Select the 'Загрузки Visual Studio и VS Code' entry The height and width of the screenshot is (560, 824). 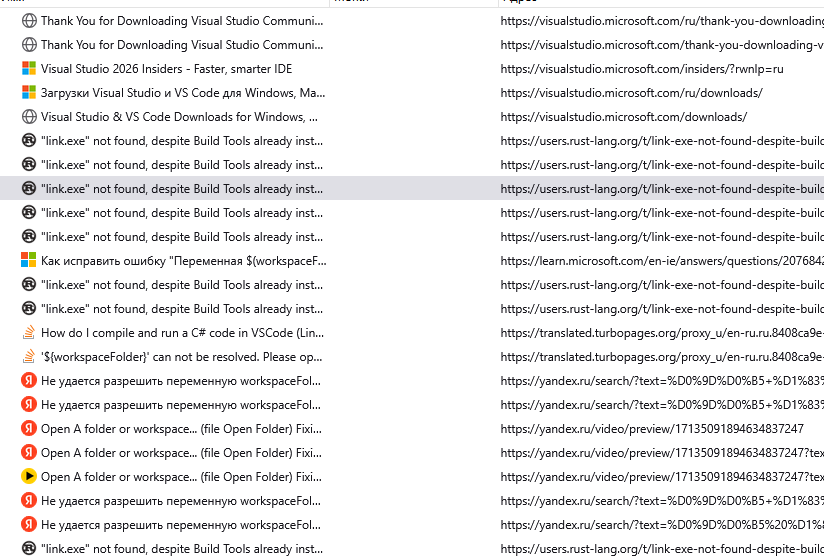(x=183, y=93)
